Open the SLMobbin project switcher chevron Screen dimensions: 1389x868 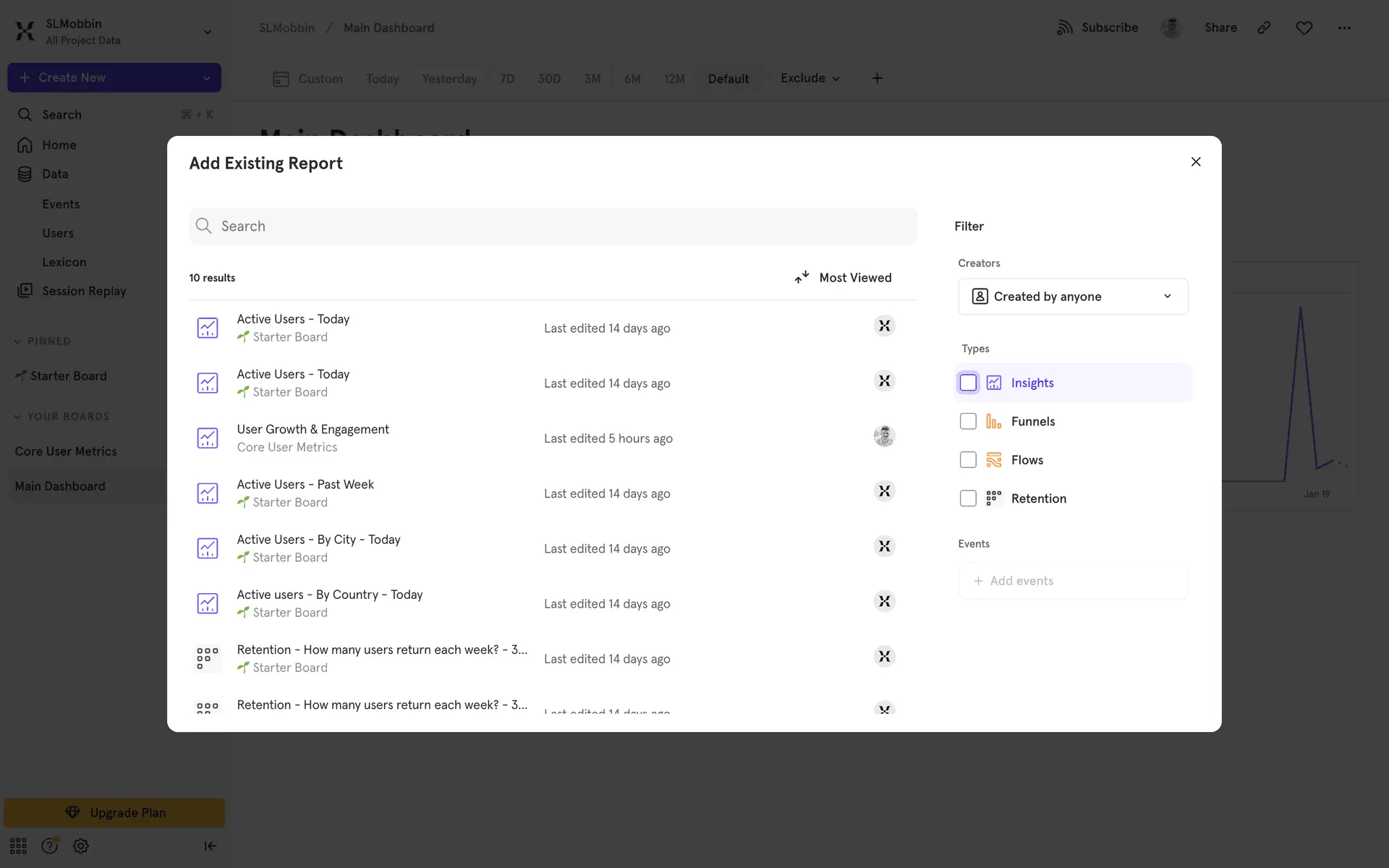tap(207, 32)
